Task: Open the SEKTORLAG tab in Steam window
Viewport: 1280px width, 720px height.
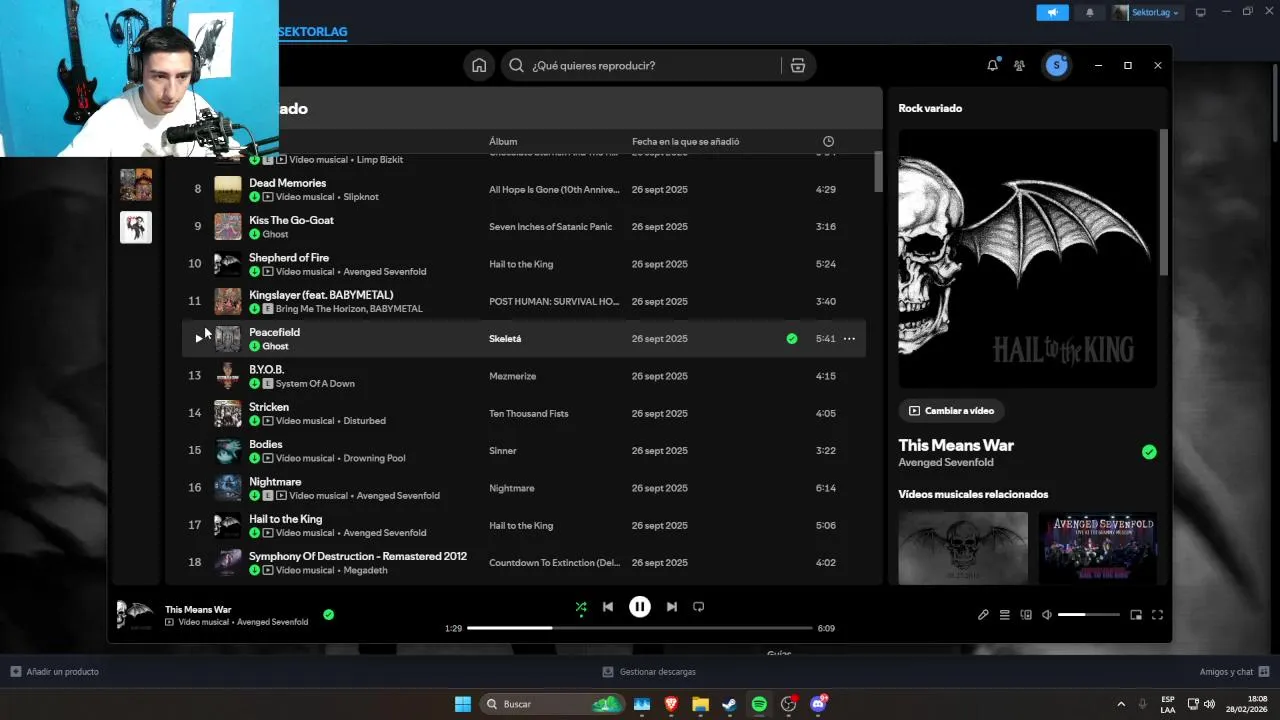Action: [x=313, y=31]
